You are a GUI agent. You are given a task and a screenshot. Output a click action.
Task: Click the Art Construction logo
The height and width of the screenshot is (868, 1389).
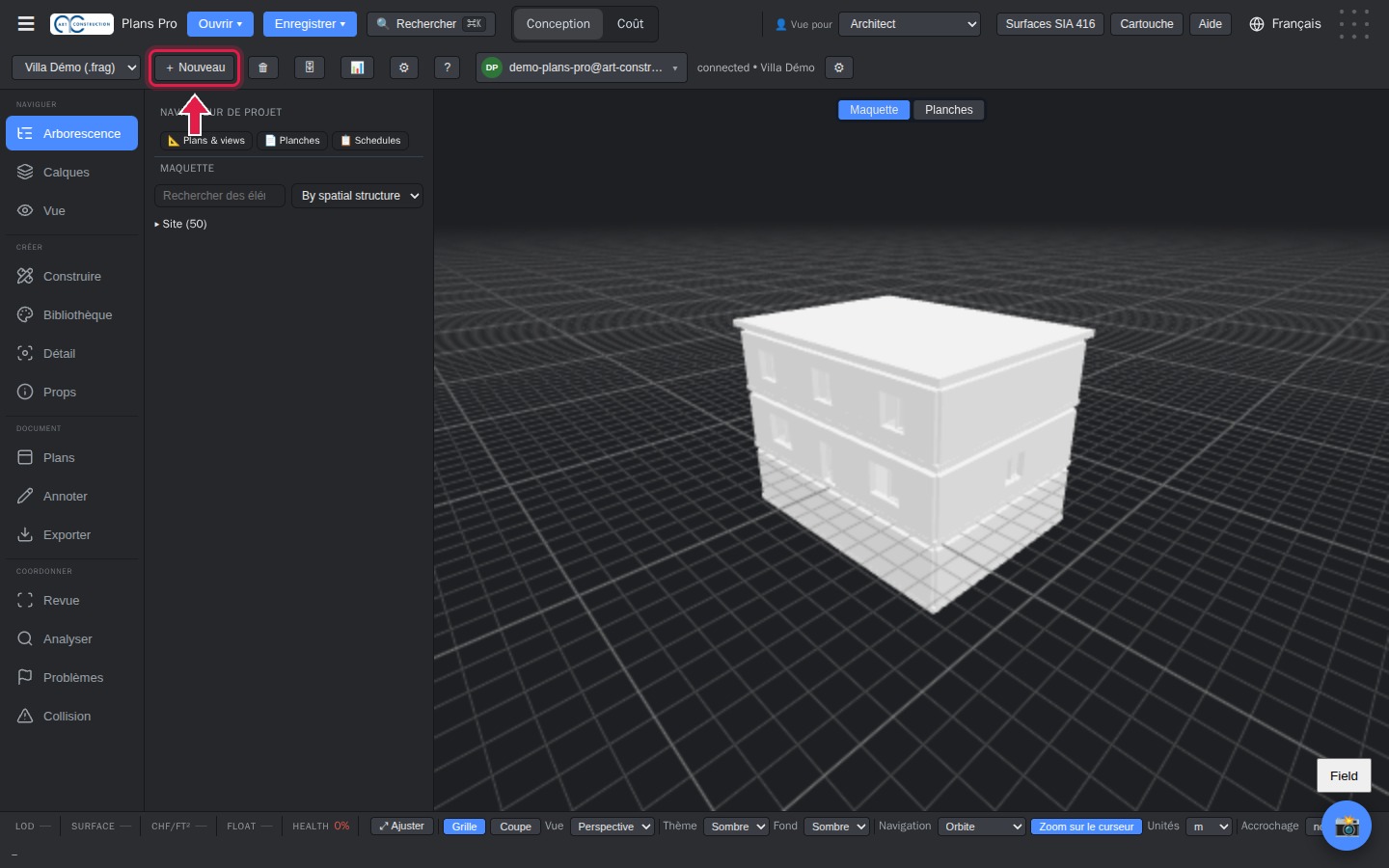(82, 24)
